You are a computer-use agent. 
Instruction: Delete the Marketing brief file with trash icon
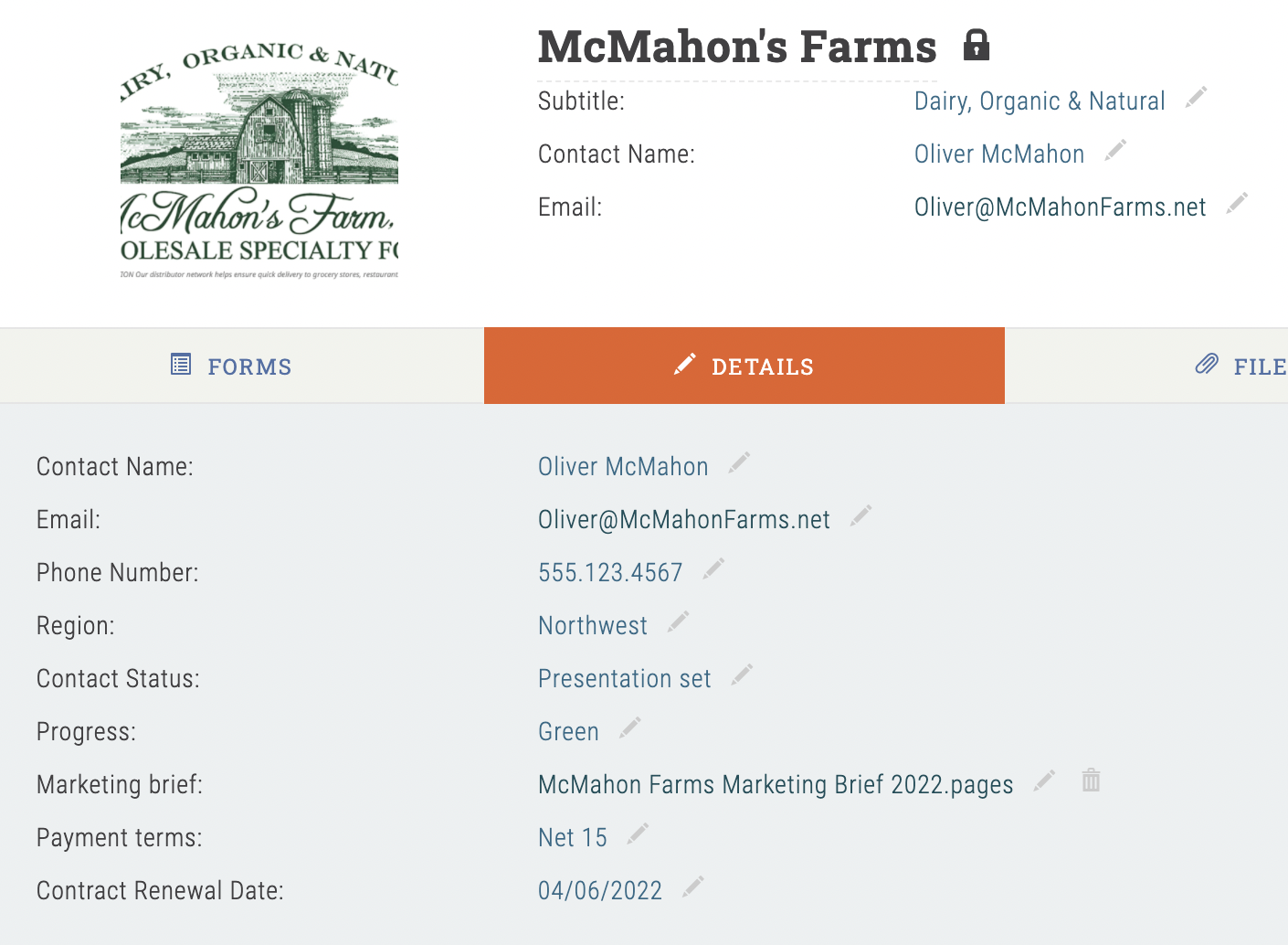click(x=1091, y=780)
